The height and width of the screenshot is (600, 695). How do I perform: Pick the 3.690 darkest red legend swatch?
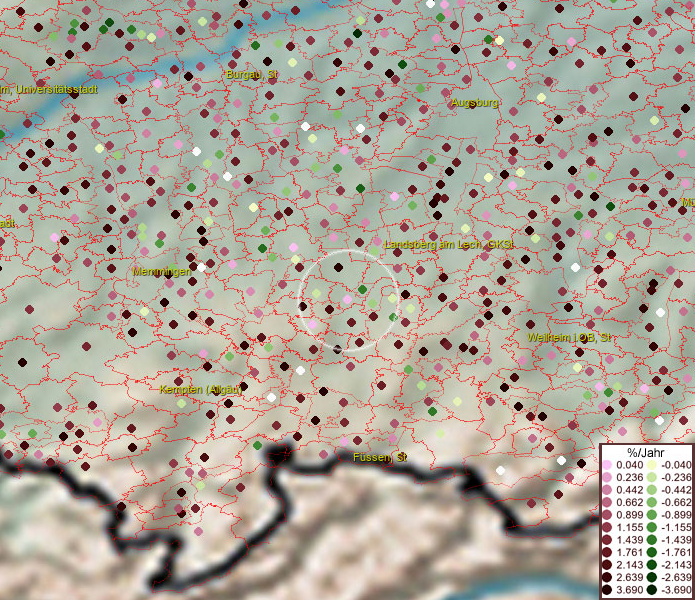[x=607, y=591]
